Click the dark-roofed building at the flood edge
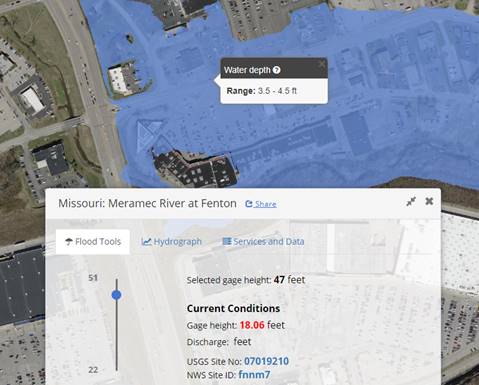Screen dimensions: 479x385 (x=195, y=169)
